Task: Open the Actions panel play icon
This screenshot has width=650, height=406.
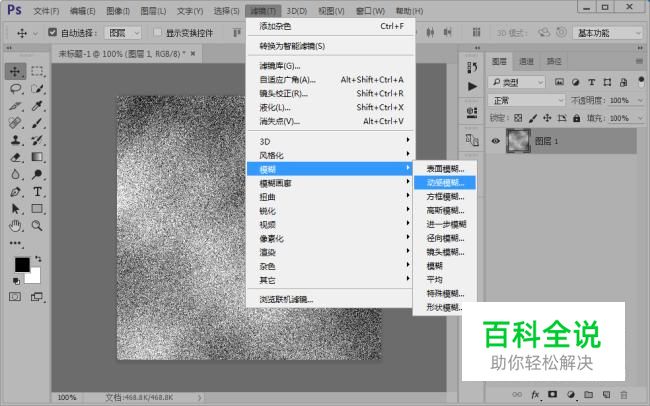Action: click(x=472, y=86)
